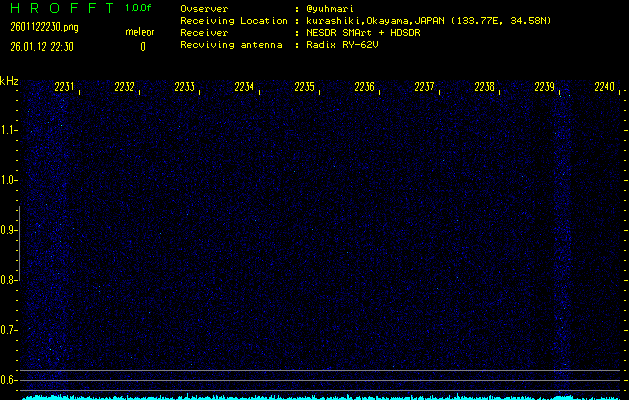
Task: Click the 26.01.12 22:30 timestamp
Action: tap(41, 46)
